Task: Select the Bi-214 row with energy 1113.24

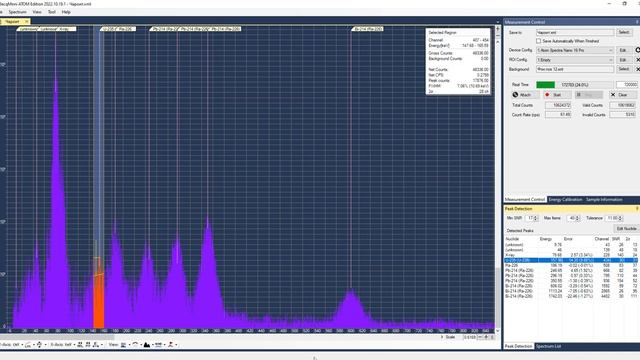Action: pos(571,291)
